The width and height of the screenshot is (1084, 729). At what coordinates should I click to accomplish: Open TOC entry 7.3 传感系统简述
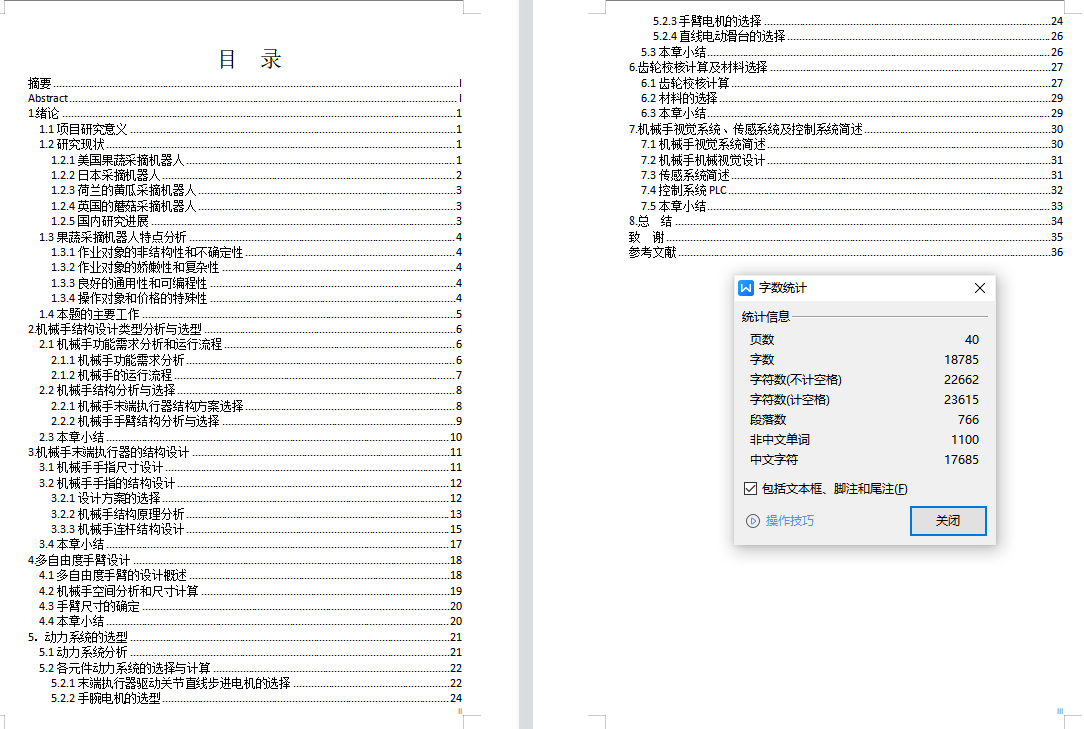point(852,175)
